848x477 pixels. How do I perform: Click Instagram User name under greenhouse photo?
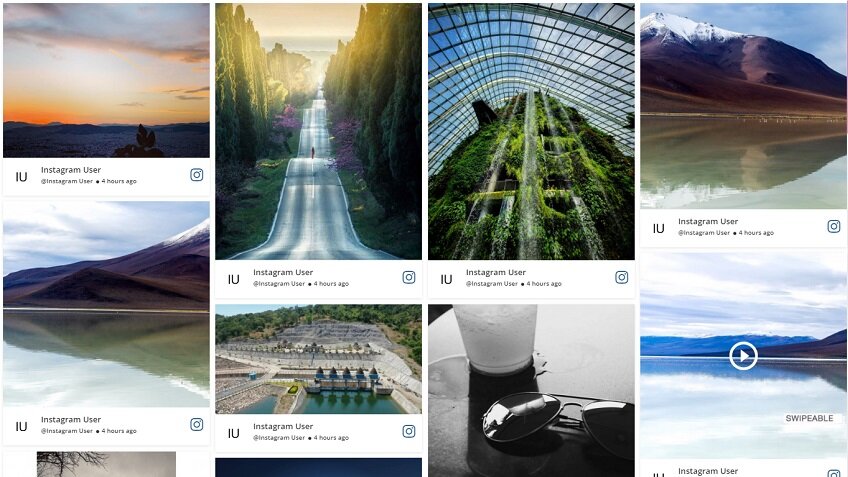click(x=496, y=272)
